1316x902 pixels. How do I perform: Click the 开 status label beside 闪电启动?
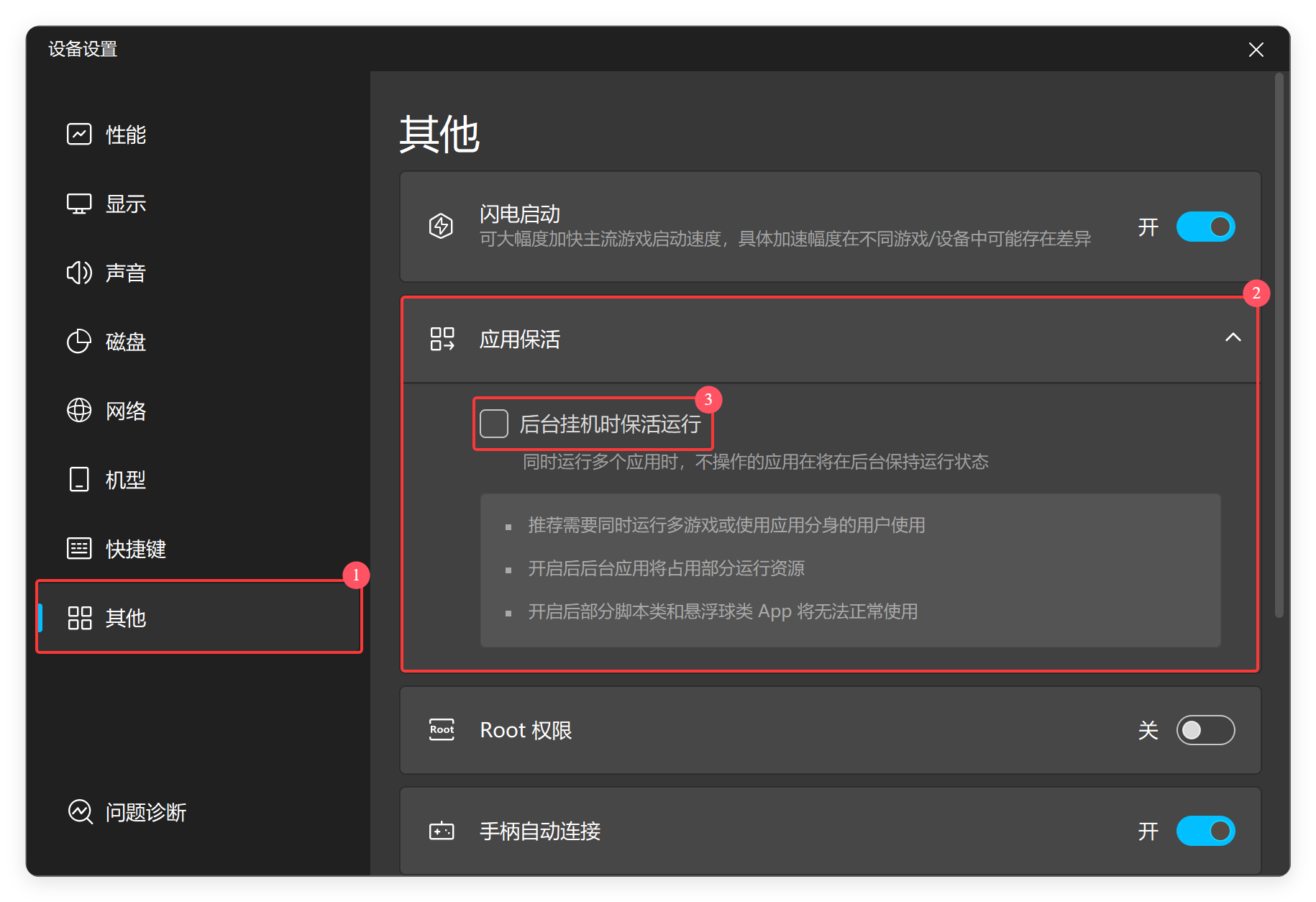[1148, 227]
